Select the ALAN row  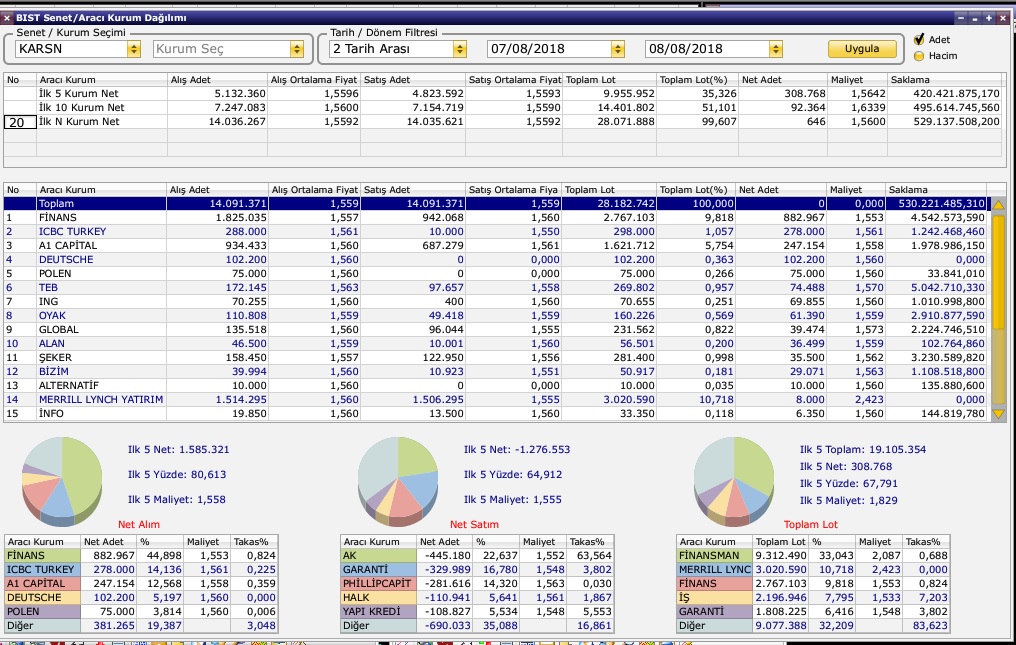496,344
